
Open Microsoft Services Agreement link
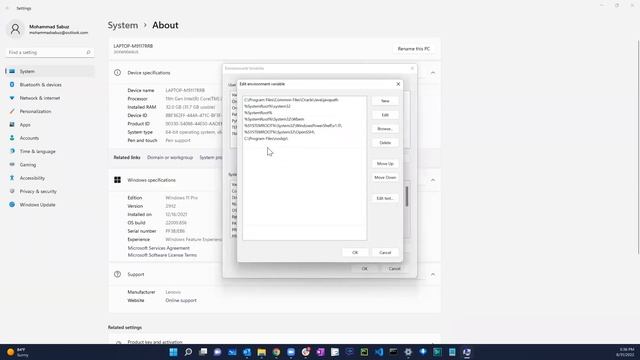point(158,248)
